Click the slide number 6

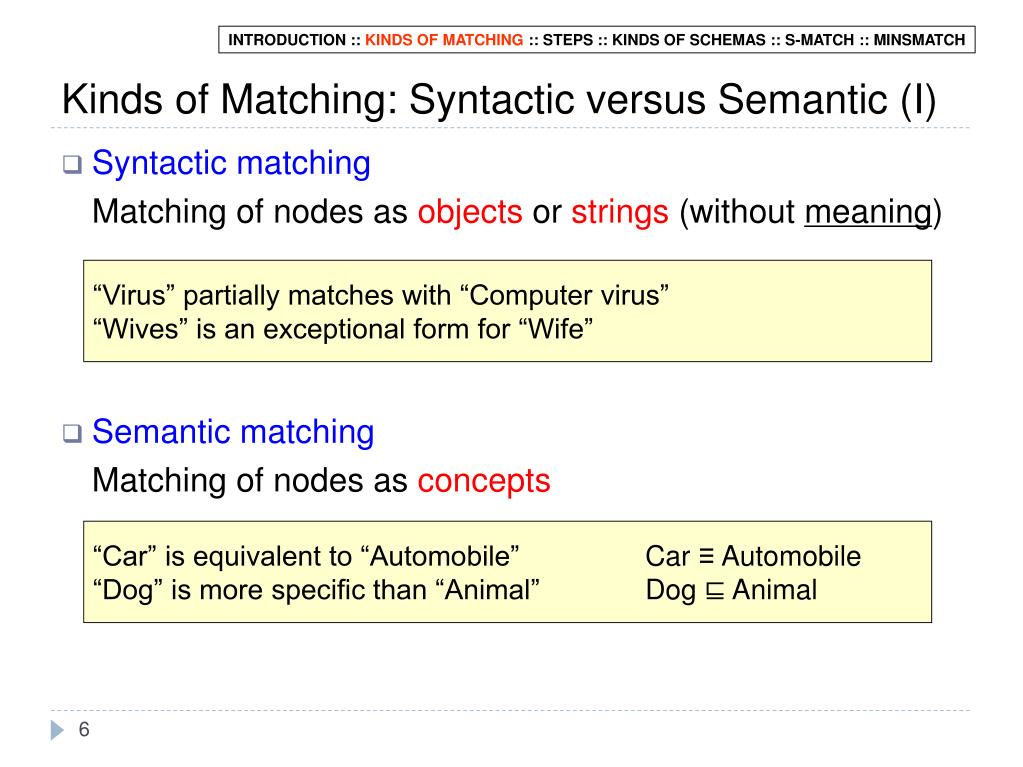(x=84, y=730)
